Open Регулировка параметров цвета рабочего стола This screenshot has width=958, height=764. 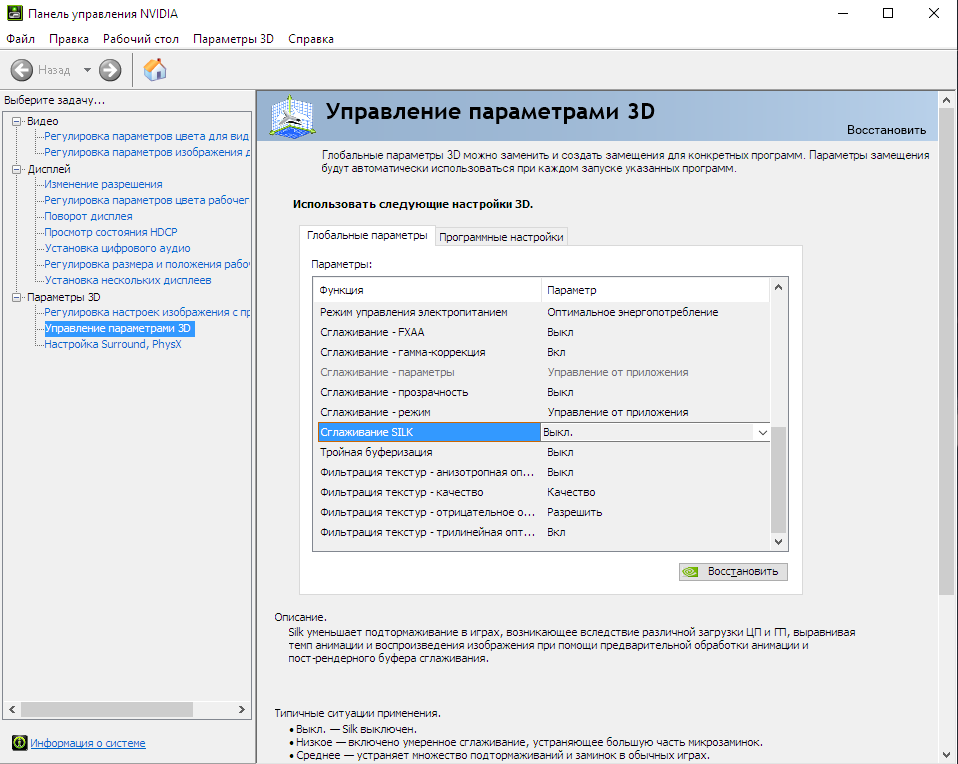[x=147, y=200]
